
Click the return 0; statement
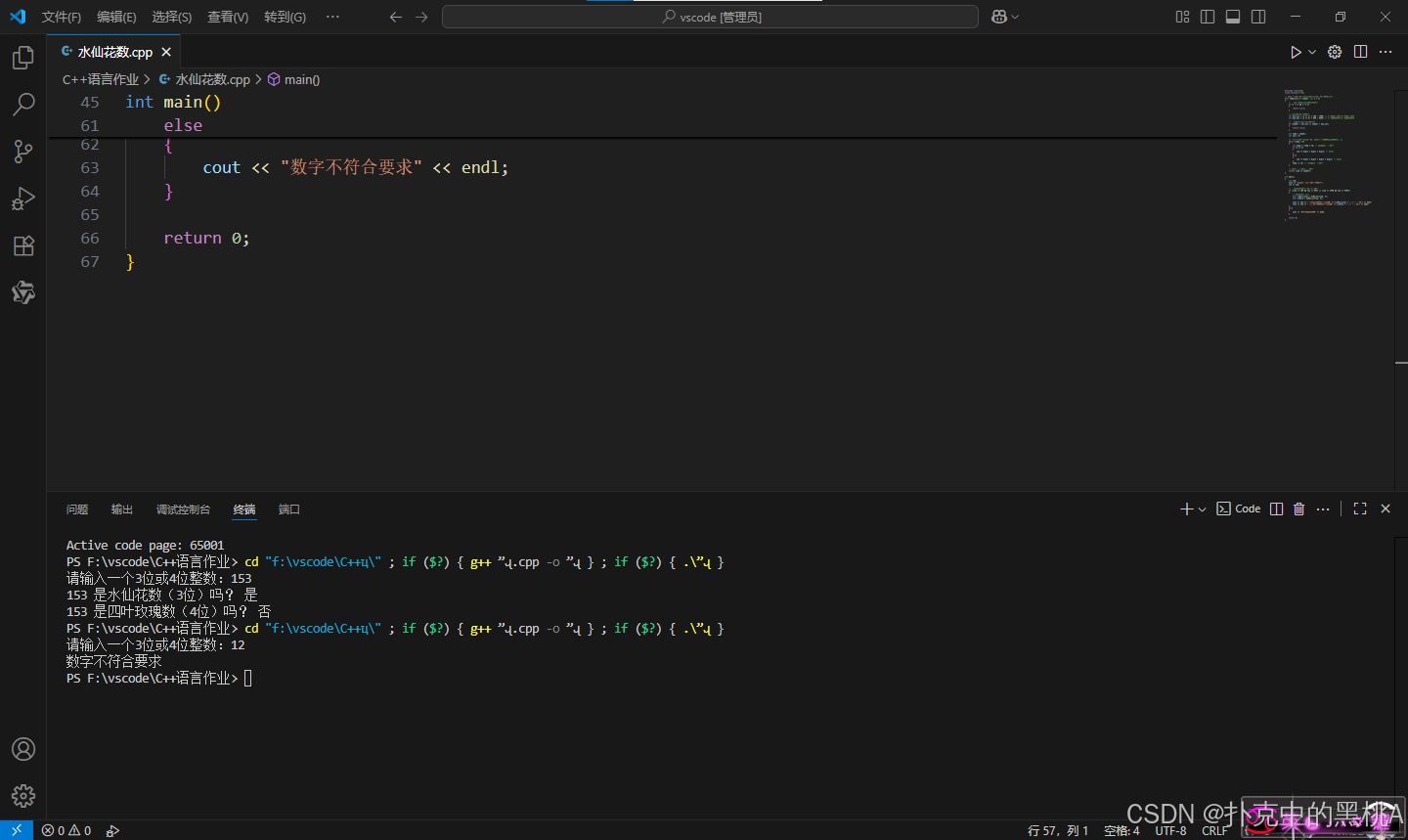[x=206, y=238]
